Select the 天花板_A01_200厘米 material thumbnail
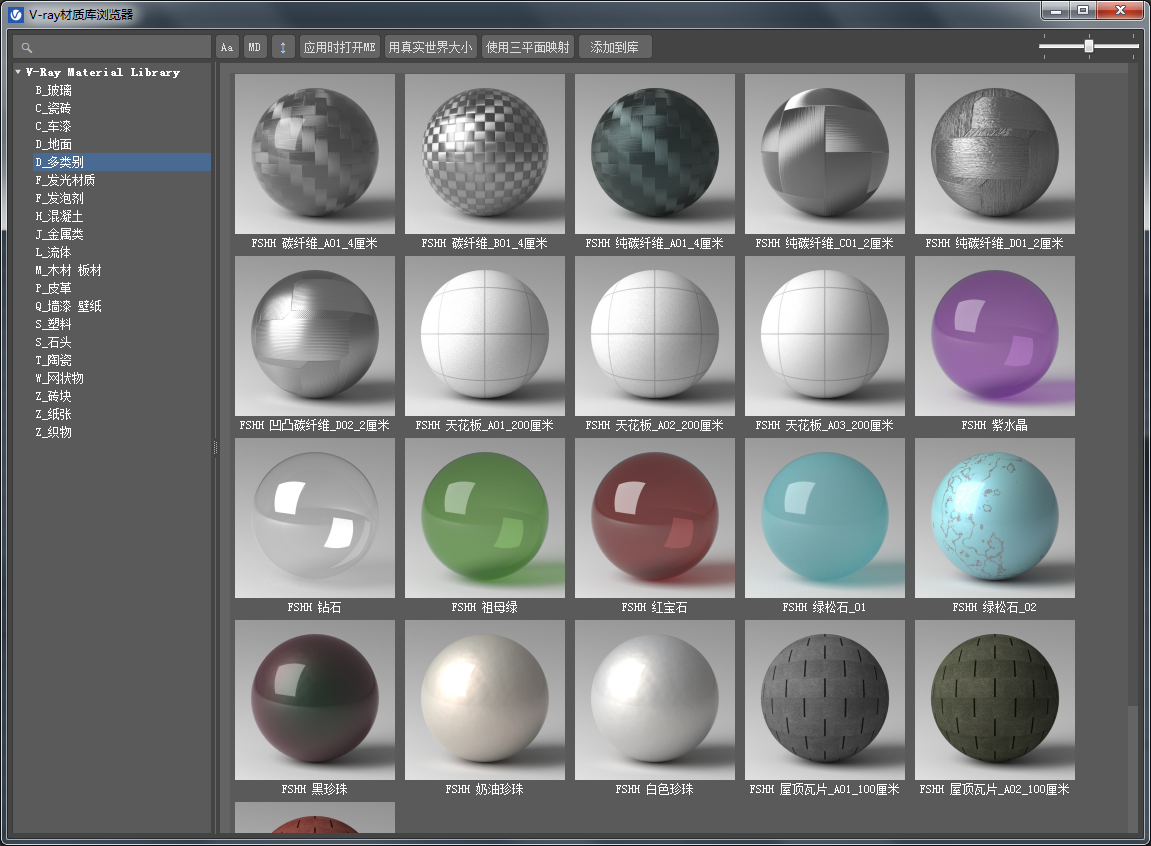 (485, 336)
